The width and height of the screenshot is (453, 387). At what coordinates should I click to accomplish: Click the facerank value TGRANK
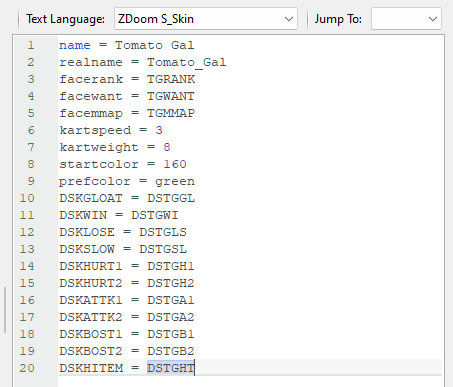click(171, 79)
